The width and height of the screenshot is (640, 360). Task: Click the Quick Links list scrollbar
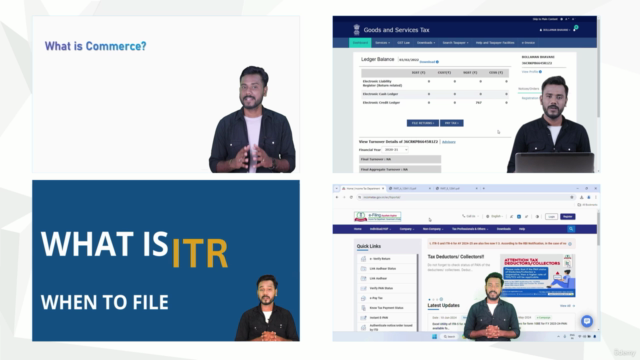417,292
